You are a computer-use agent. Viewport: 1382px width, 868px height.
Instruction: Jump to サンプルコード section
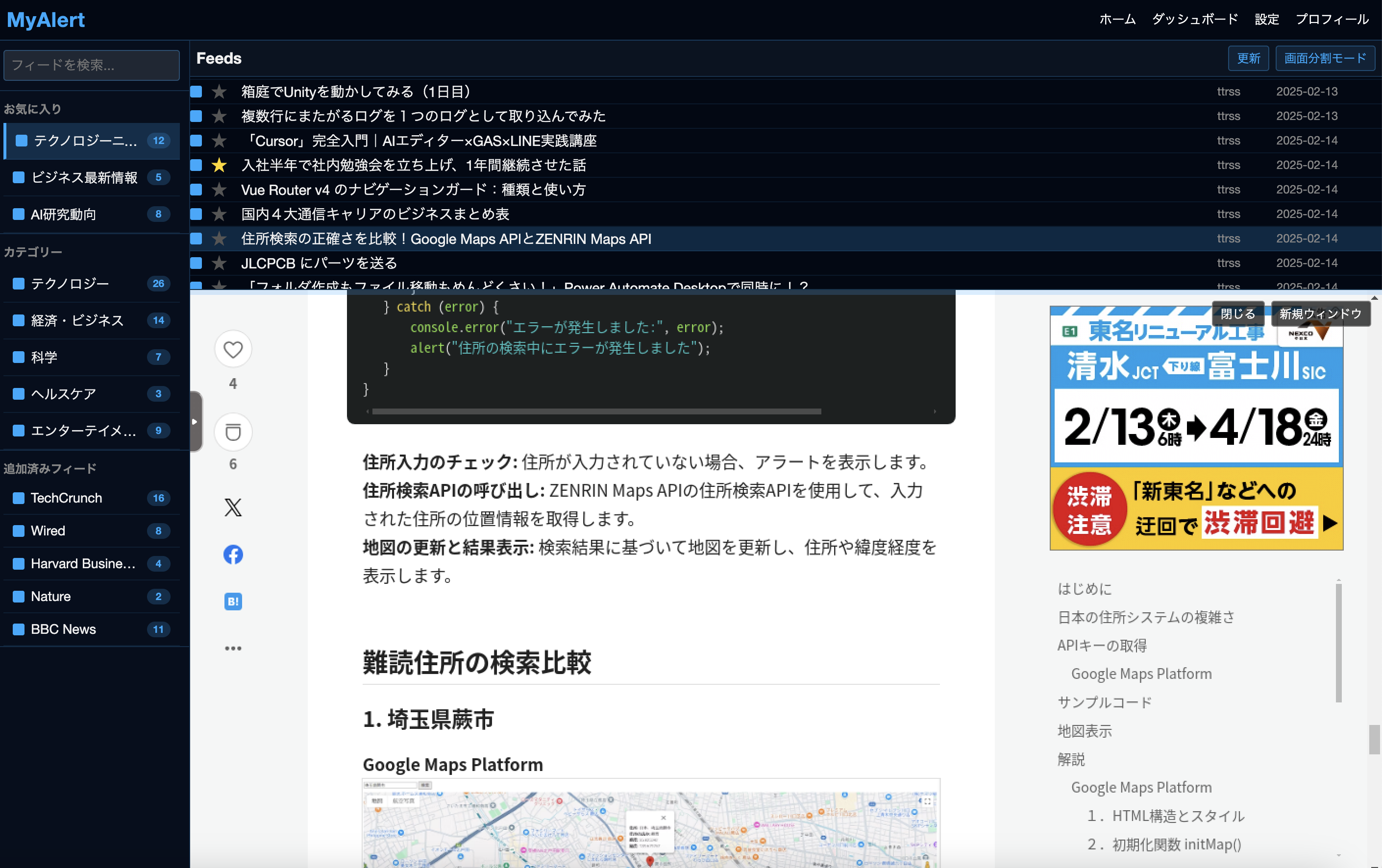[x=1105, y=702]
